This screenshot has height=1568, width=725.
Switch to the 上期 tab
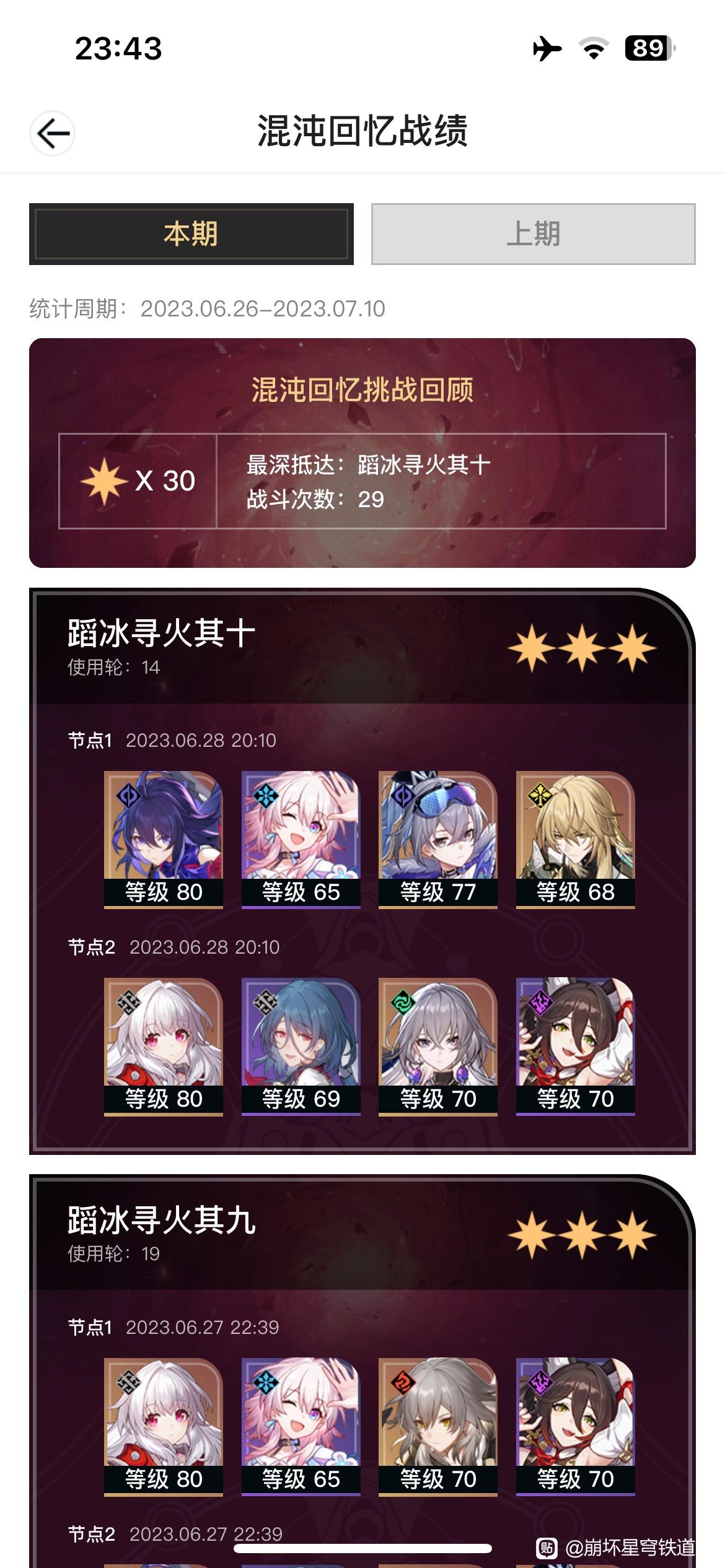[x=533, y=234]
